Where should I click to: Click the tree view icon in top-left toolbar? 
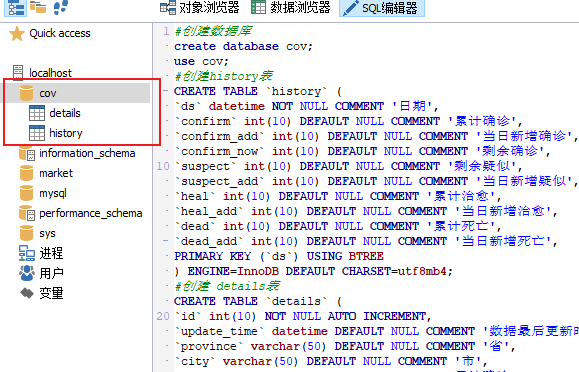click(16, 7)
